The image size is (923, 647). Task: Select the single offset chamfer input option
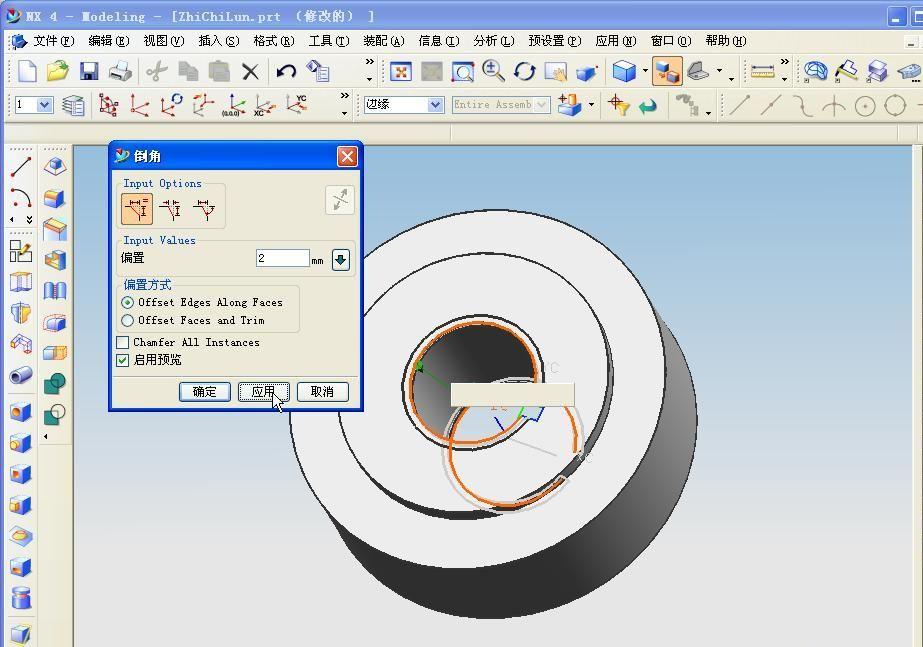pos(137,209)
